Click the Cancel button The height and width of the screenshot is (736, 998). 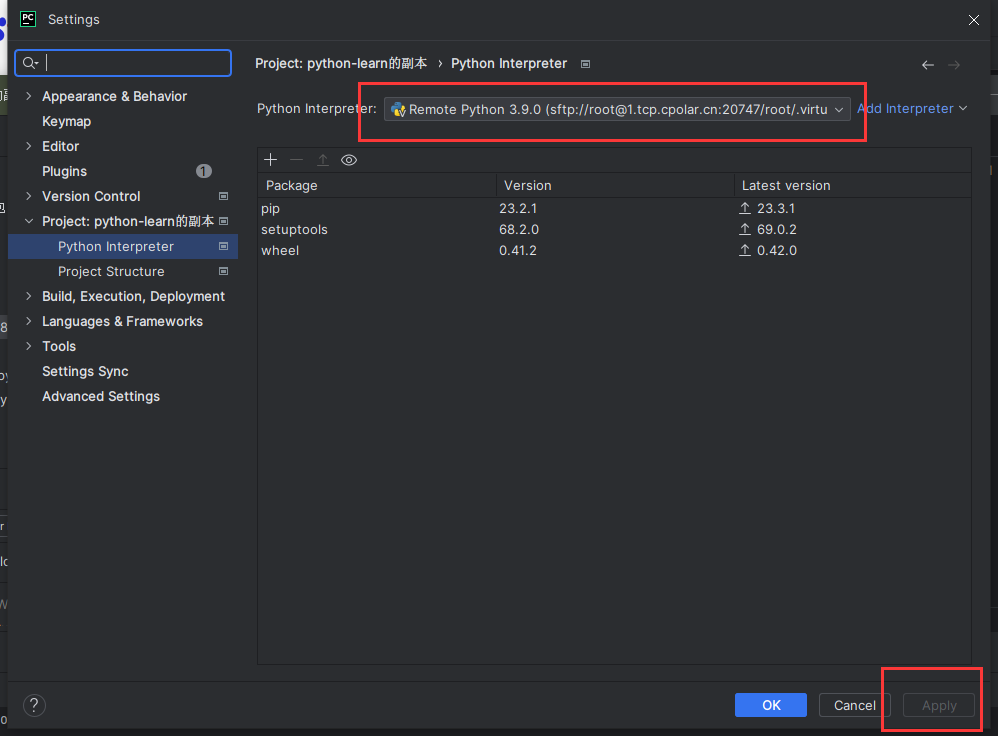pos(854,705)
